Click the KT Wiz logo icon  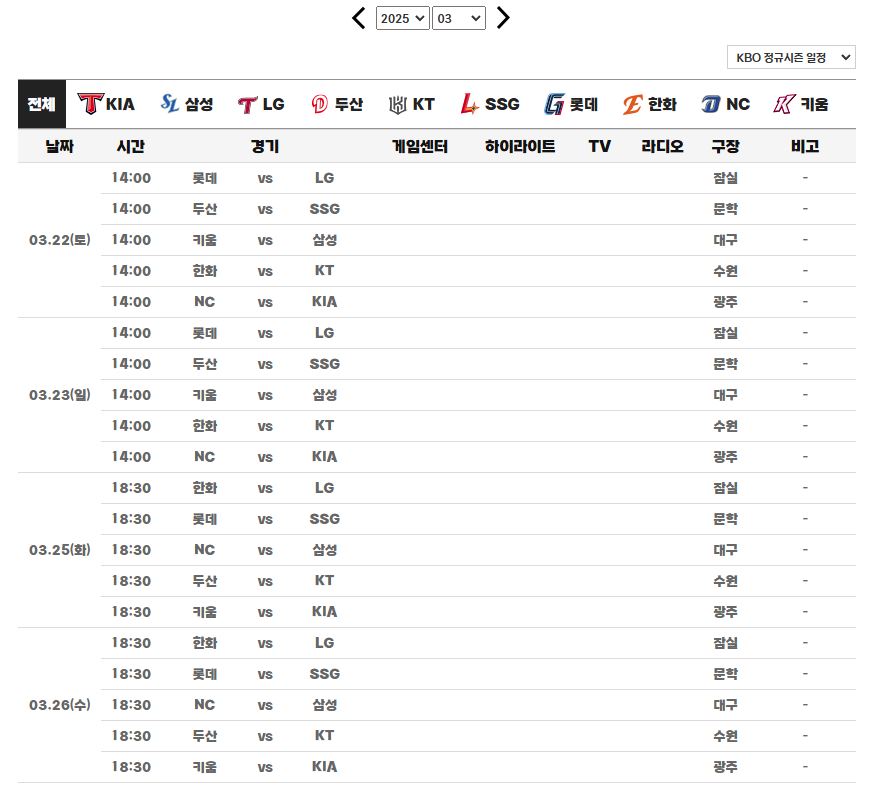(398, 105)
